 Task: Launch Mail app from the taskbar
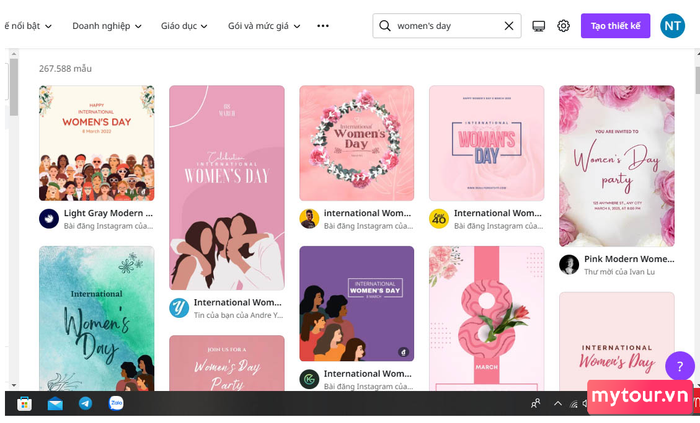click(55, 403)
